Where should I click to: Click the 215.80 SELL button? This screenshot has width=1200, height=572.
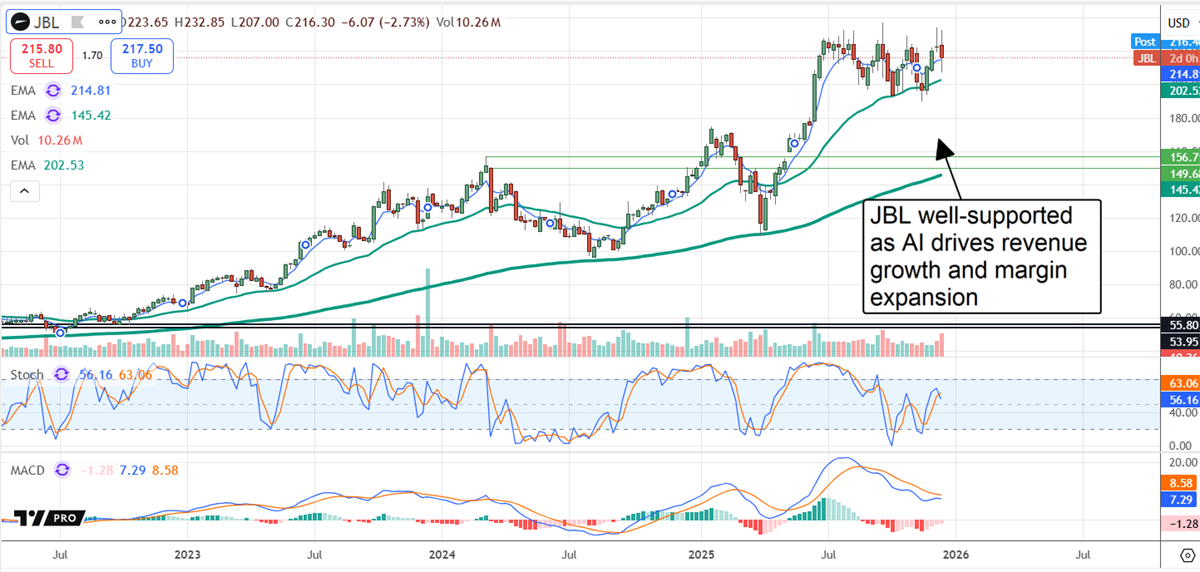pyautogui.click(x=40, y=56)
